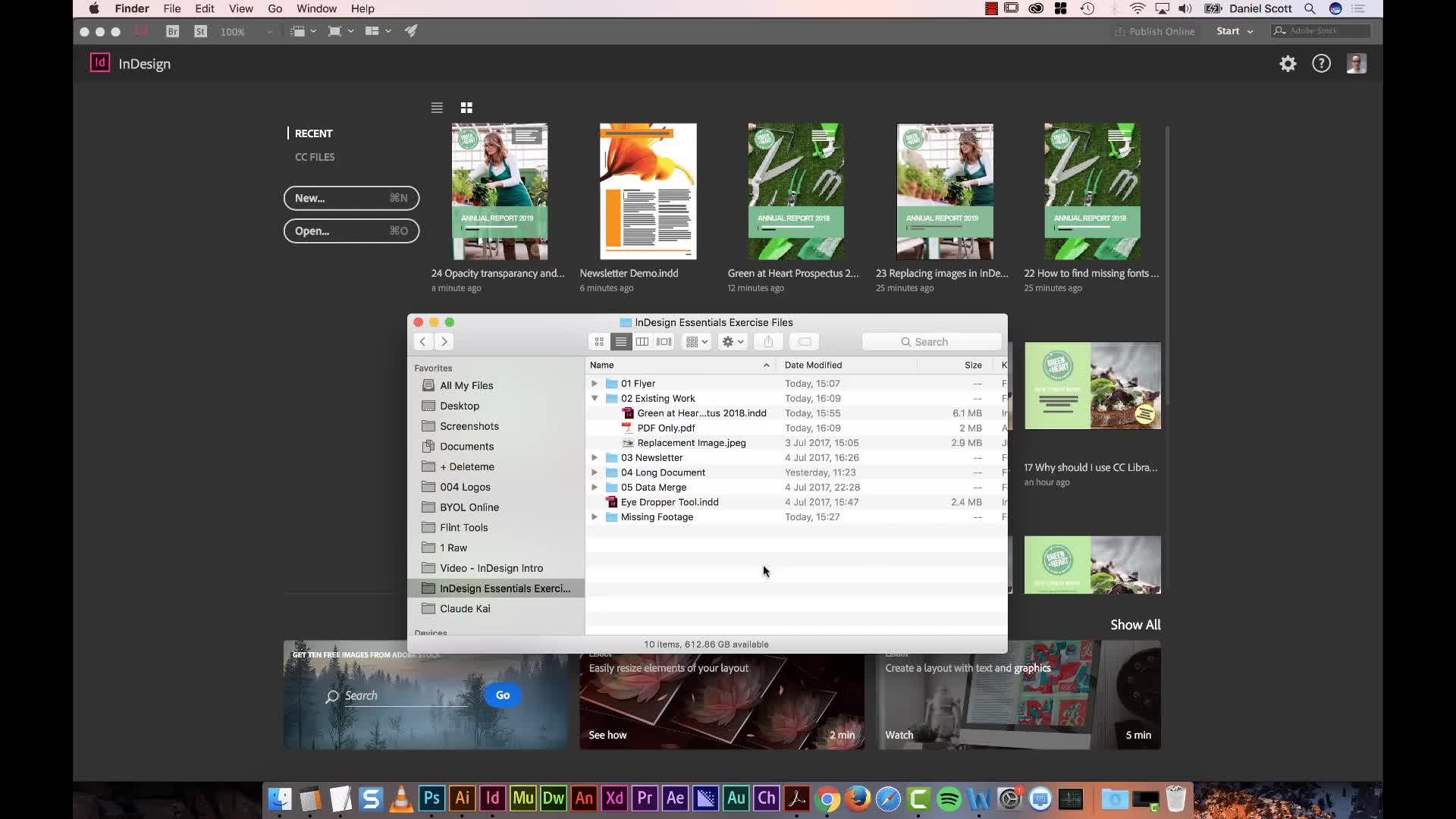Open the Help menu
Image resolution: width=1456 pixels, height=819 pixels.
362,8
